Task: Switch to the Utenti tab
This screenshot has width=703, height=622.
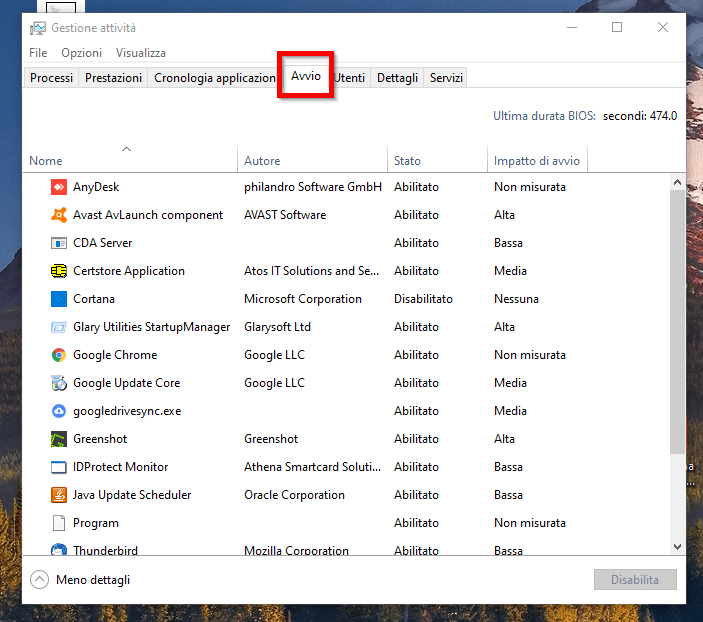Action: [351, 78]
